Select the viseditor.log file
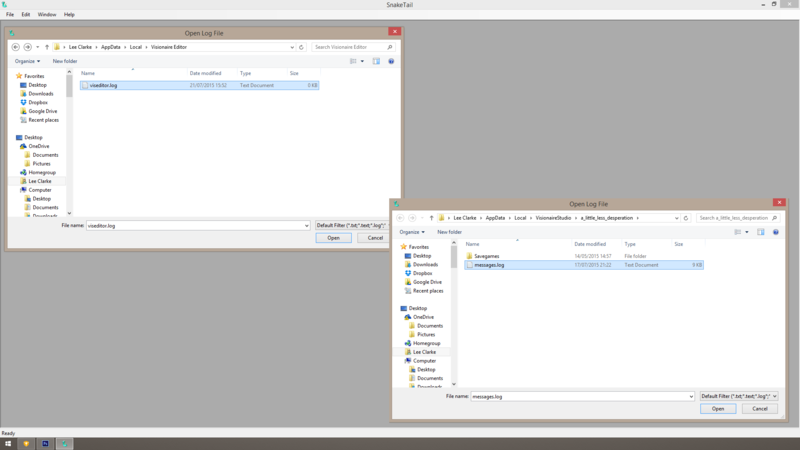Viewport: 800px width, 450px height. 103,86
